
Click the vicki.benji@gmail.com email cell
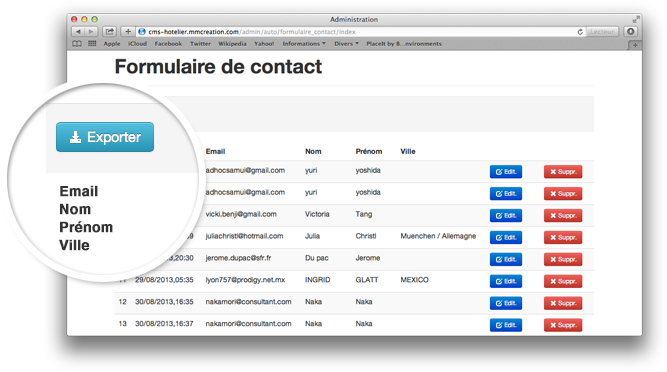(241, 214)
